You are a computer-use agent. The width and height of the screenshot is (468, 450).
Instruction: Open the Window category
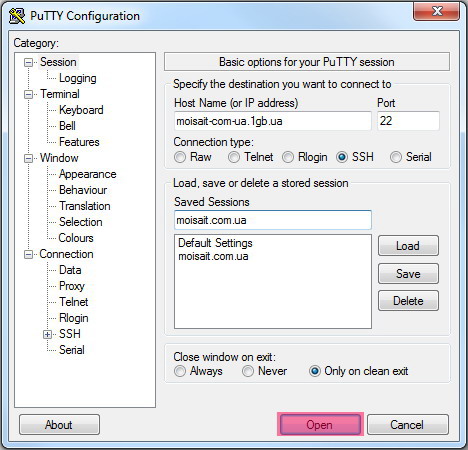click(x=59, y=158)
